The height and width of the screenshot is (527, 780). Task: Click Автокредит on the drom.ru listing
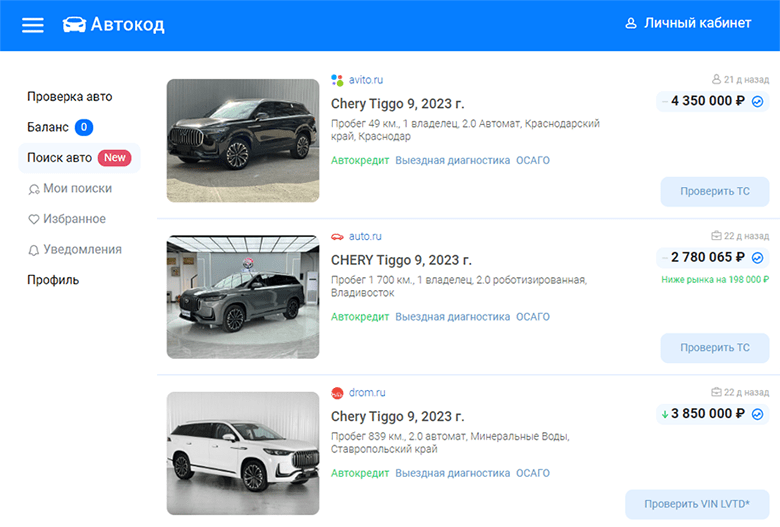[x=360, y=473]
